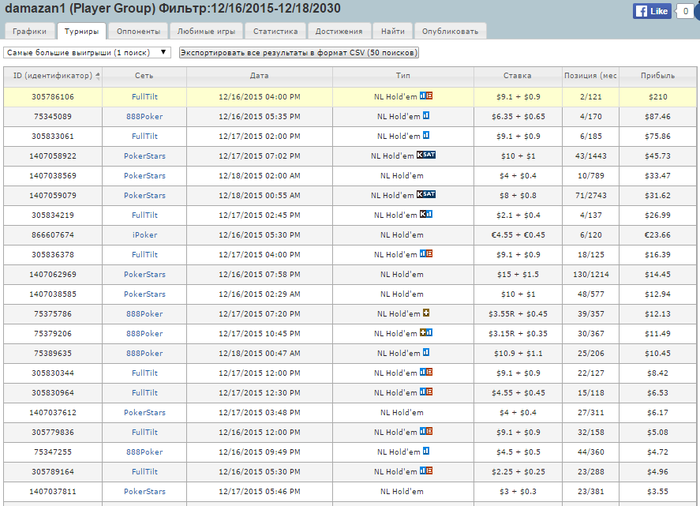Click date 12/17/2015 03:48 PM

pyautogui.click(x=259, y=413)
